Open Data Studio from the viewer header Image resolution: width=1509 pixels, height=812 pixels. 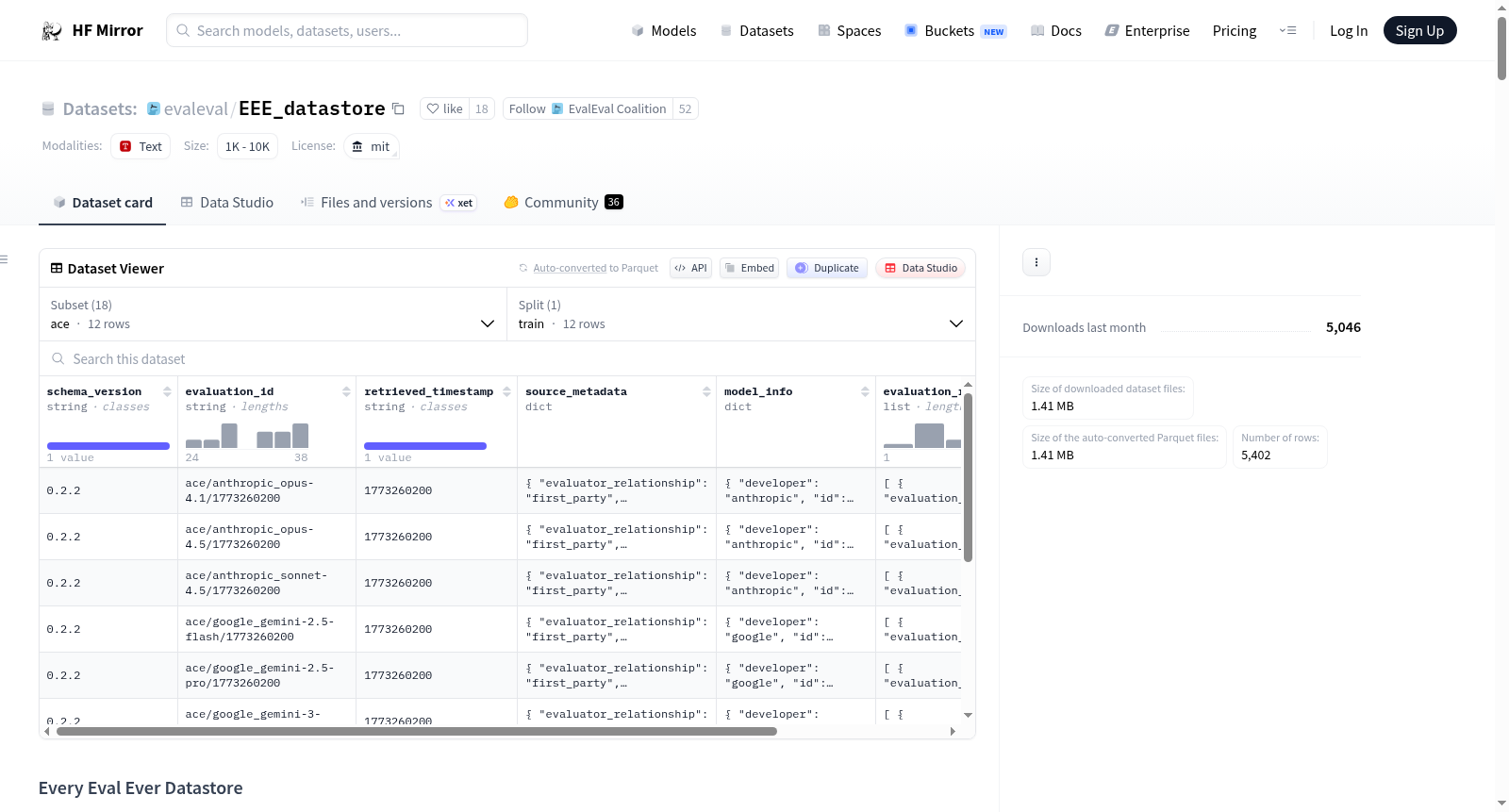tap(920, 268)
